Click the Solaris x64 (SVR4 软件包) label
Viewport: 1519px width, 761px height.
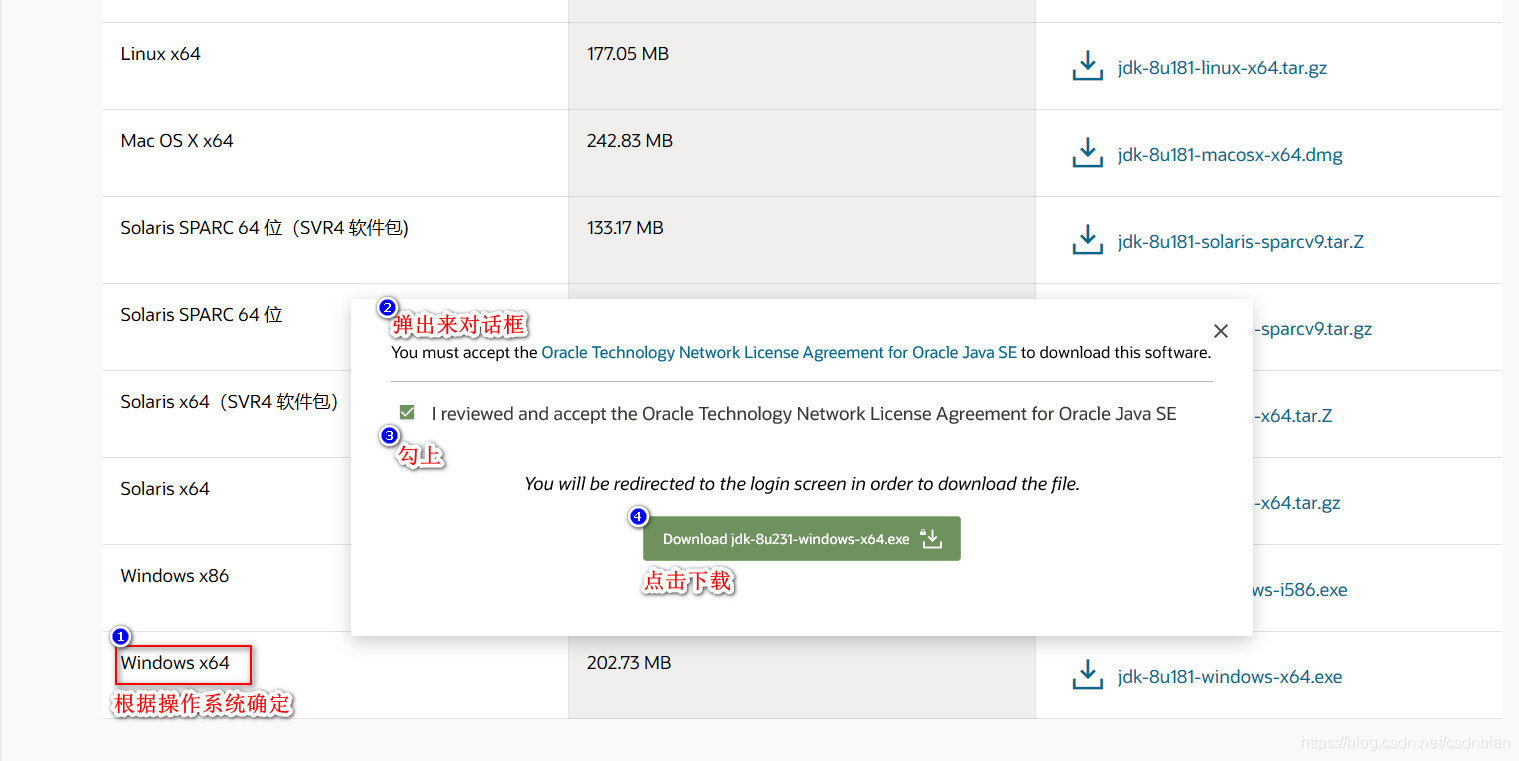click(230, 402)
